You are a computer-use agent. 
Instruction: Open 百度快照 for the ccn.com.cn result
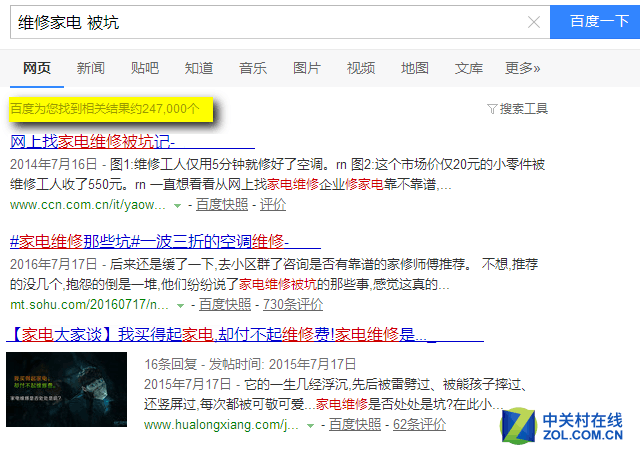coord(222,205)
